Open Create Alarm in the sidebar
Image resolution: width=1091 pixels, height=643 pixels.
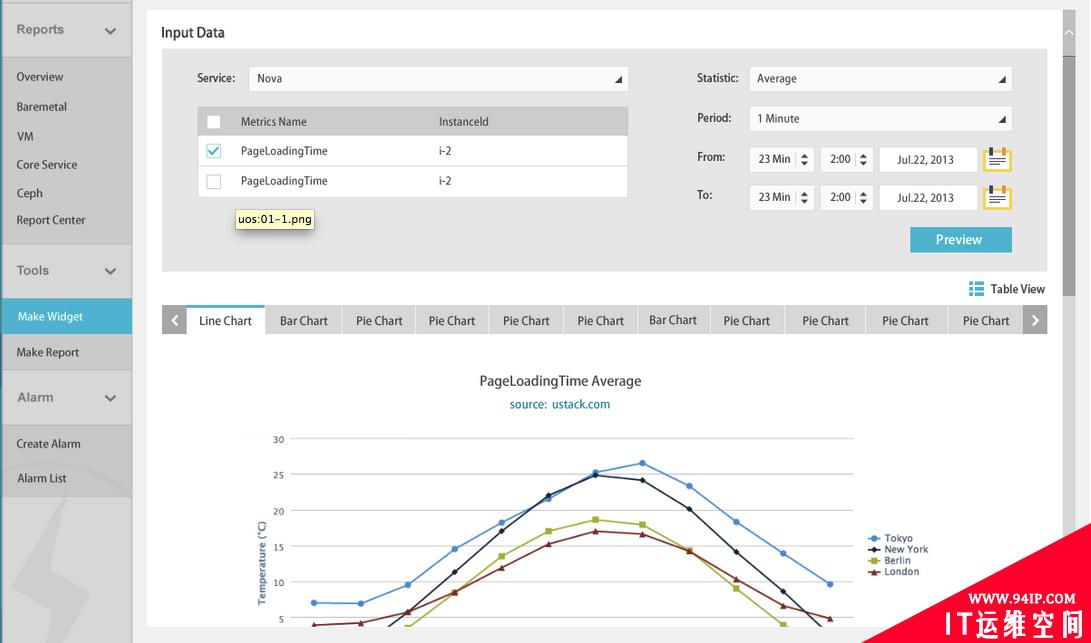click(x=48, y=444)
